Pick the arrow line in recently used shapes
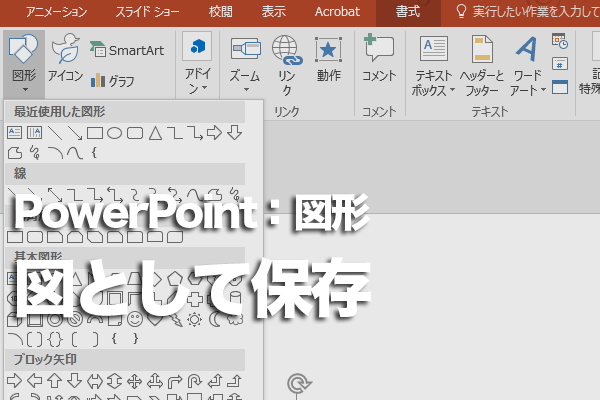The height and width of the screenshot is (400, 600). click(75, 133)
